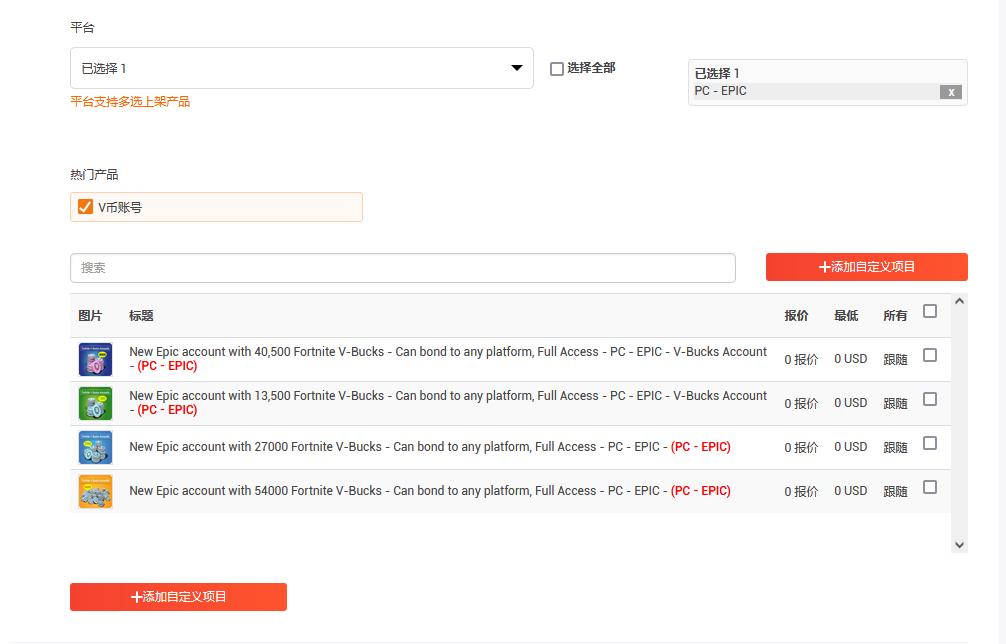The height and width of the screenshot is (644, 1006).
Task: Click the 13,500 Fortnite V-Bucks title text
Action: [448, 403]
